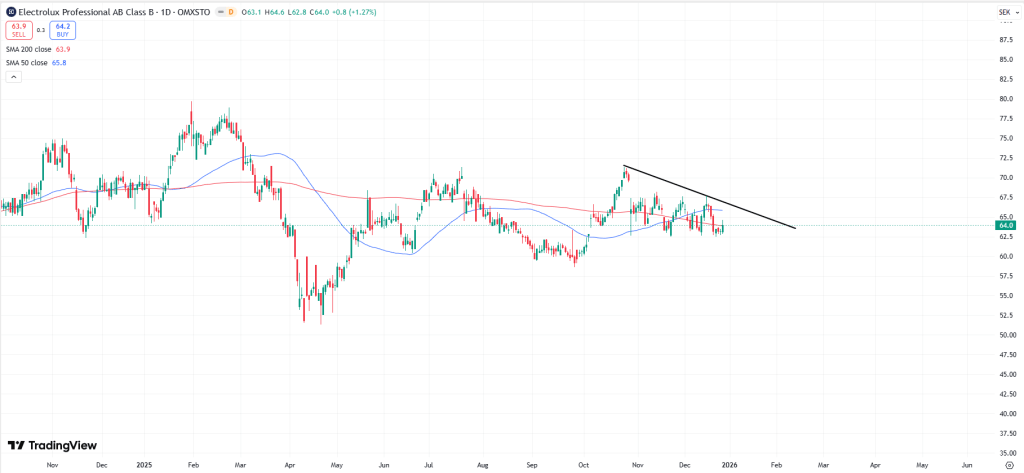The width and height of the screenshot is (1024, 473).
Task: Click the orange D market status badge
Action: coord(231,12)
